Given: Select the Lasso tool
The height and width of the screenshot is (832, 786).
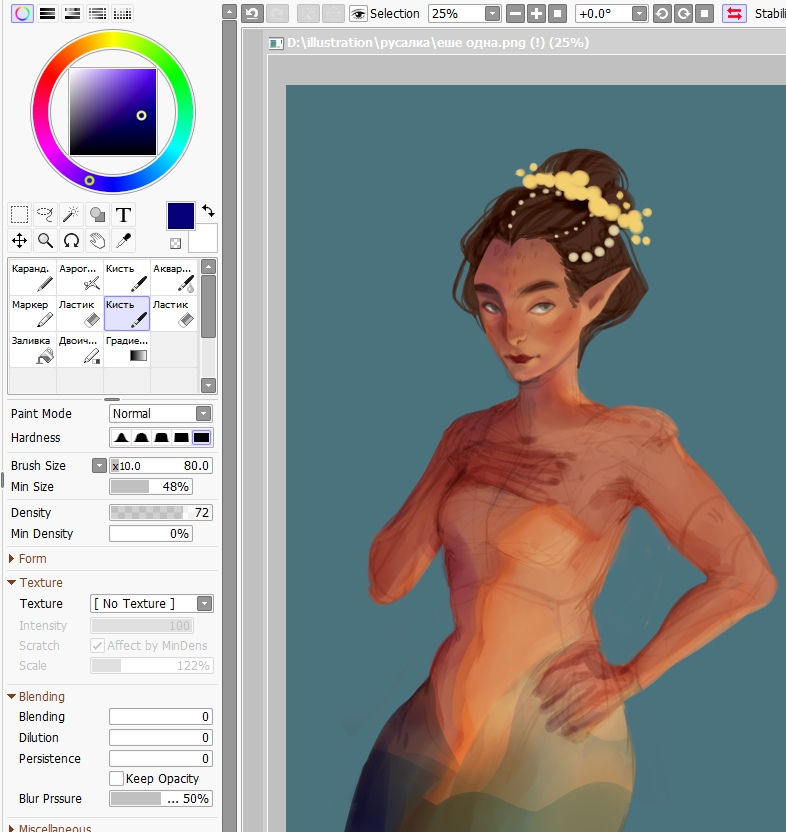Looking at the screenshot, I should 45,215.
